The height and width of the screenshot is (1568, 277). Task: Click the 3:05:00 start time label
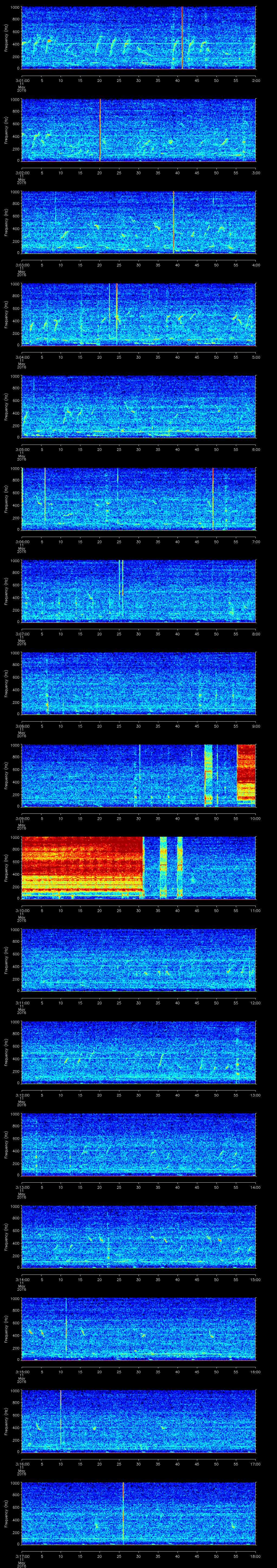pos(22,449)
